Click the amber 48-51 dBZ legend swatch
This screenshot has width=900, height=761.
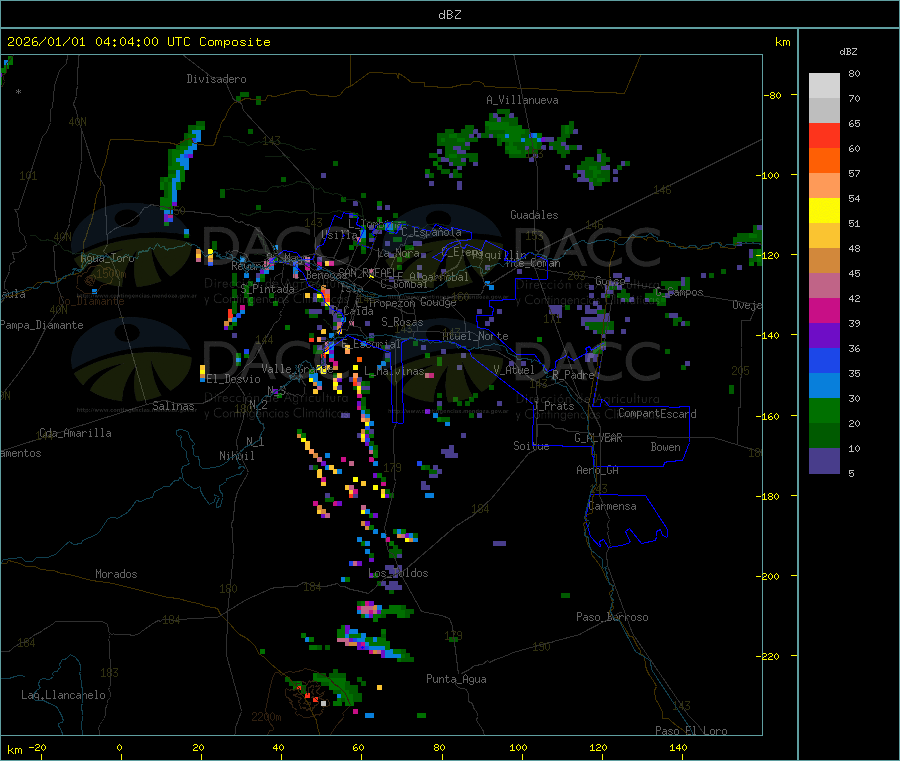(824, 235)
